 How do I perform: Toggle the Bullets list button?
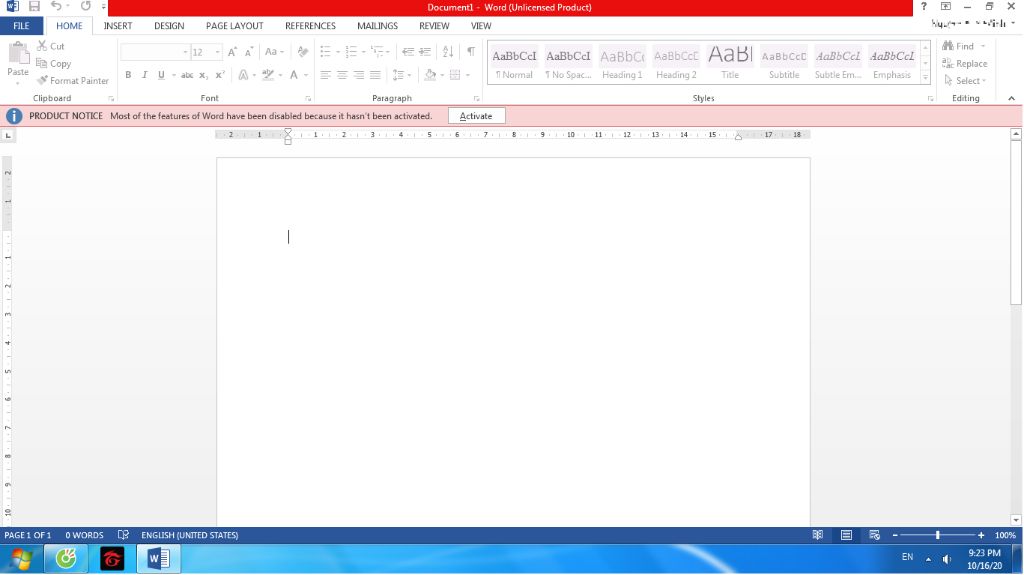[x=325, y=52]
